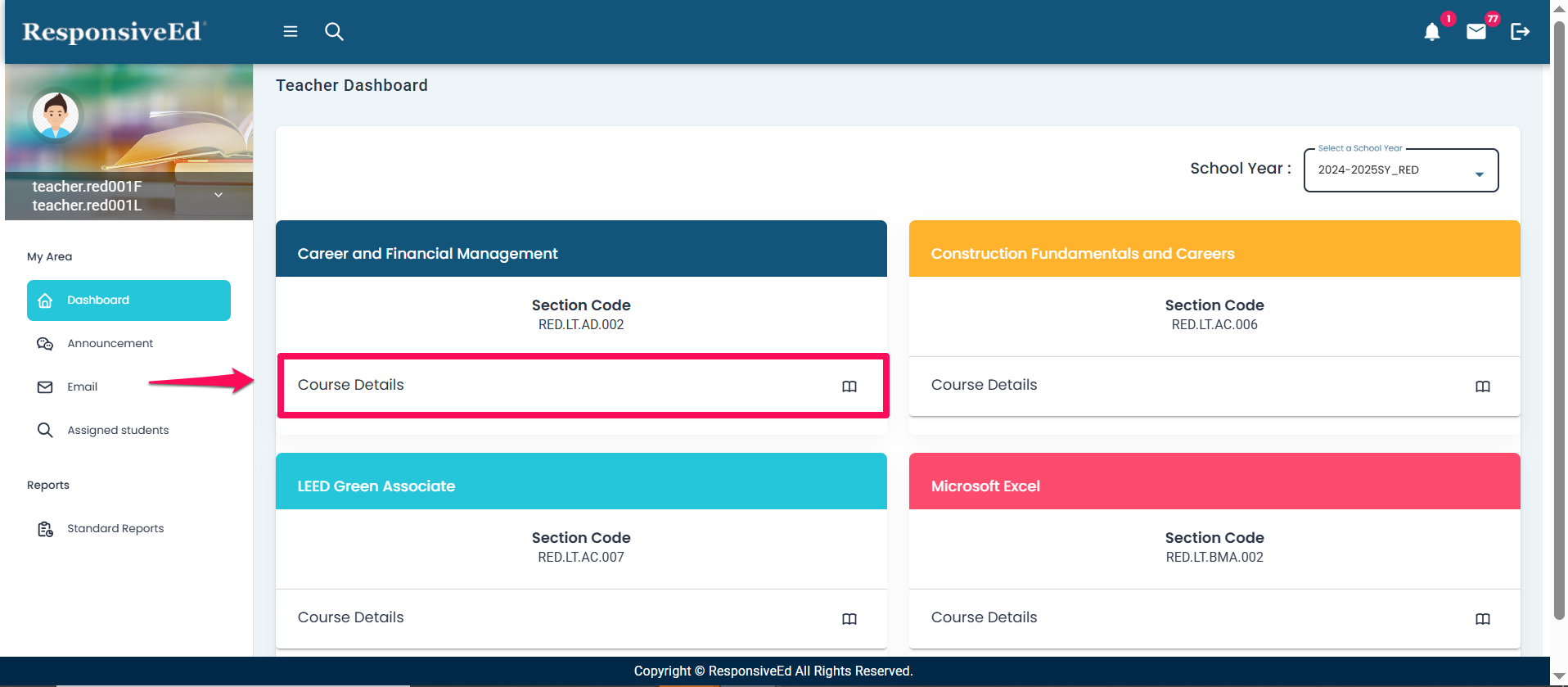This screenshot has width=1568, height=687.
Task: Click the hamburger menu icon
Action: pyautogui.click(x=290, y=31)
